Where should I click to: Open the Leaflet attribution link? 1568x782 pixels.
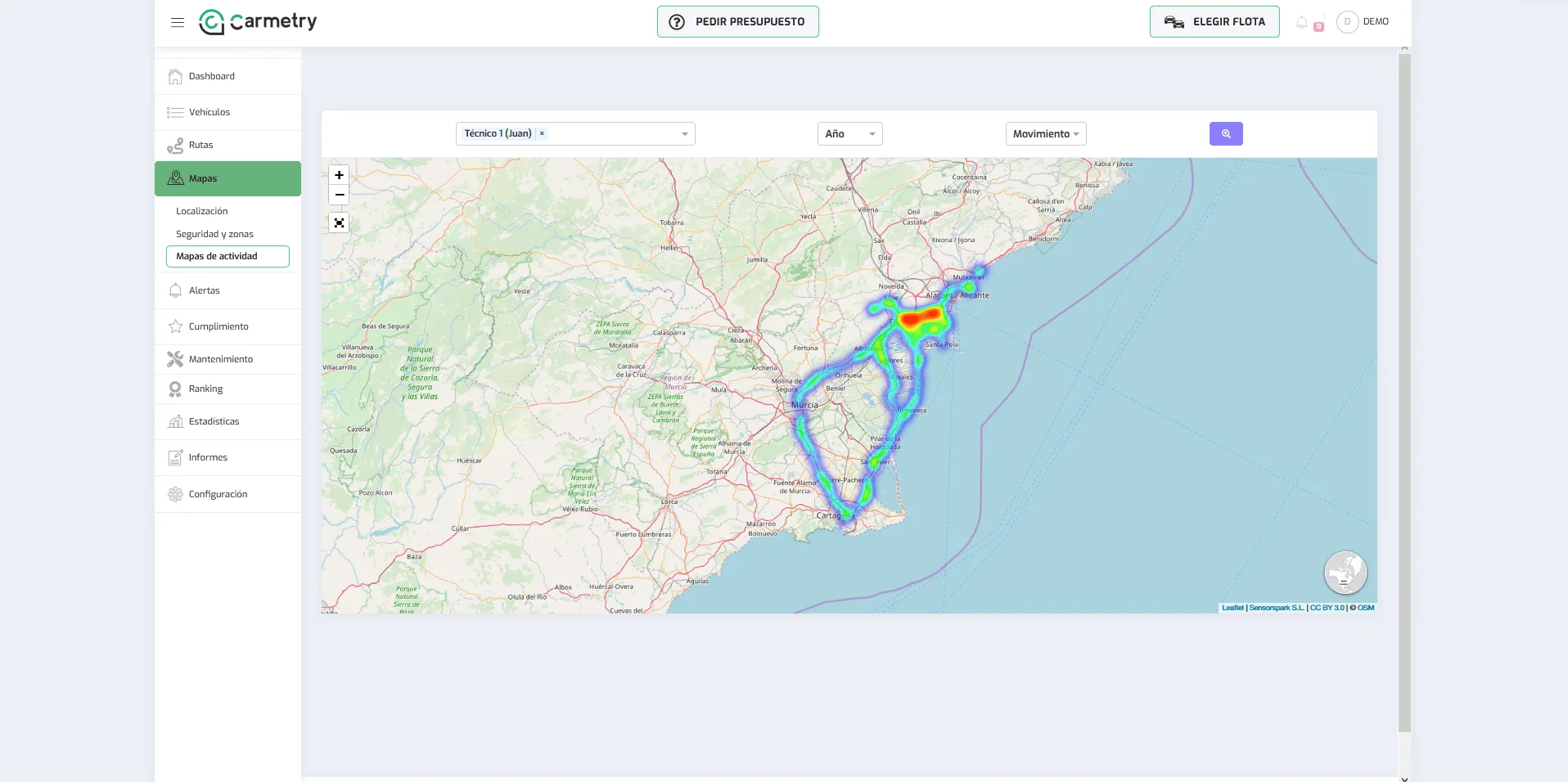tap(1232, 608)
